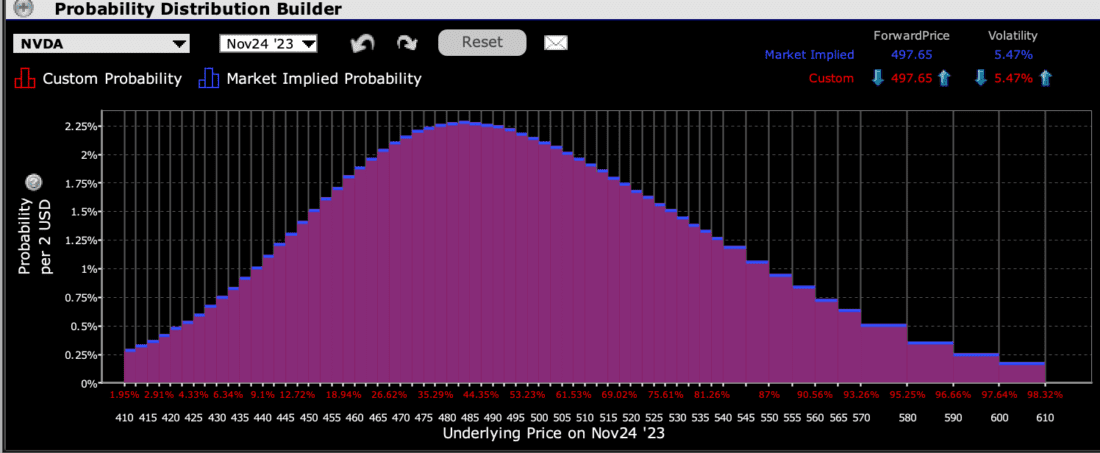Screen dimensions: 1100x453
Task: Click the envelope mail icon
Action: pos(556,43)
